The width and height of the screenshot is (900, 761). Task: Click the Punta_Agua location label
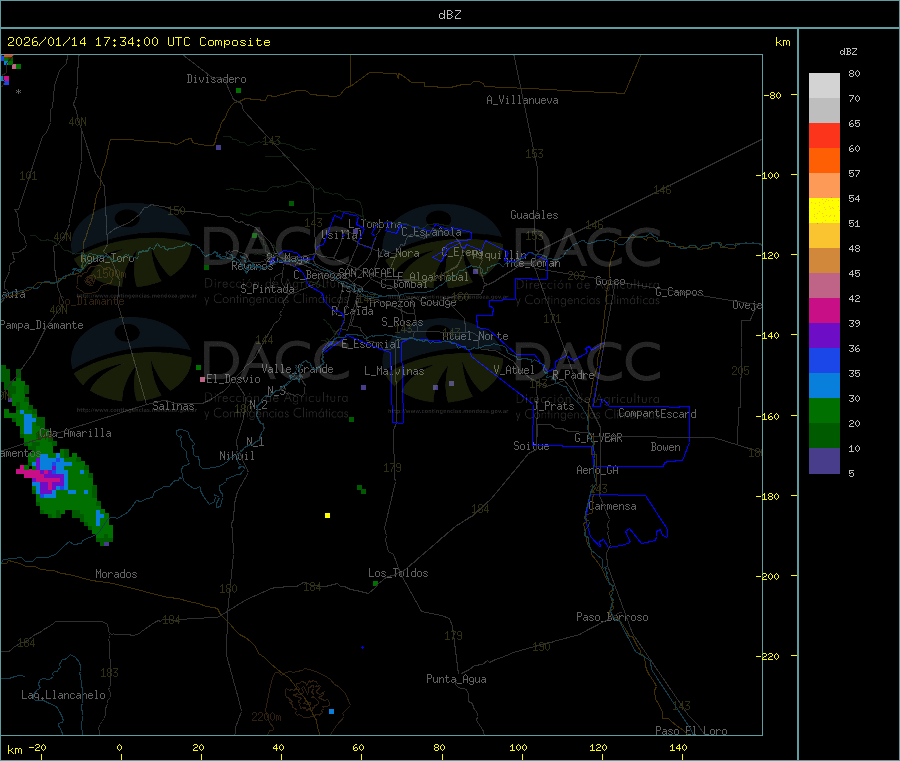(x=456, y=679)
